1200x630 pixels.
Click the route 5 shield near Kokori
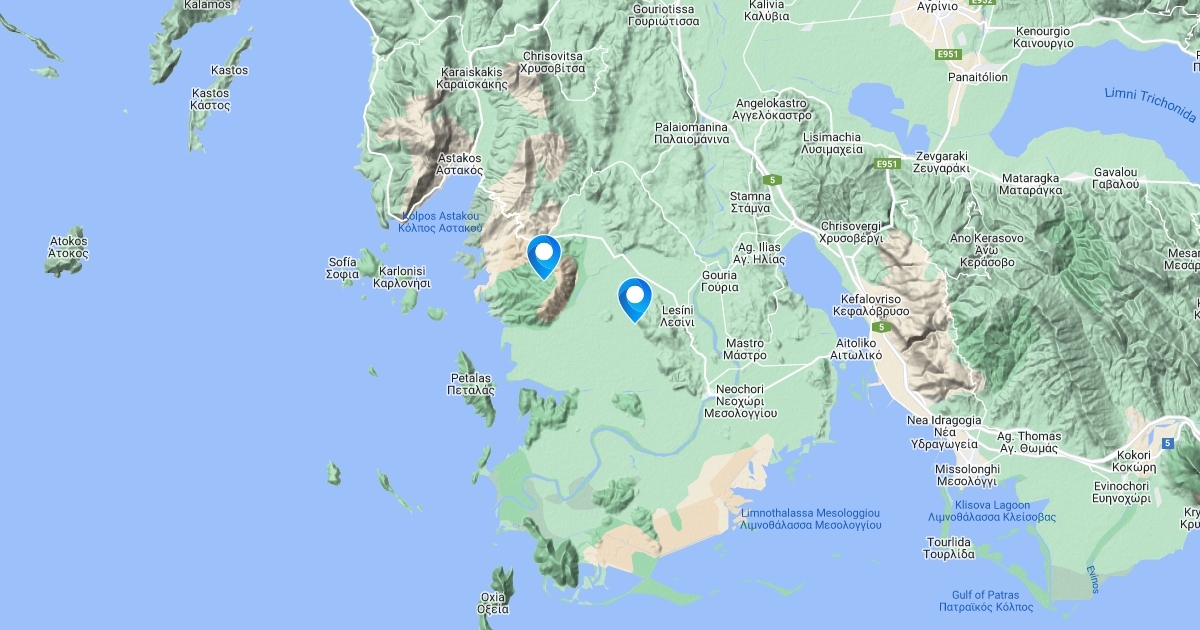tap(1167, 441)
